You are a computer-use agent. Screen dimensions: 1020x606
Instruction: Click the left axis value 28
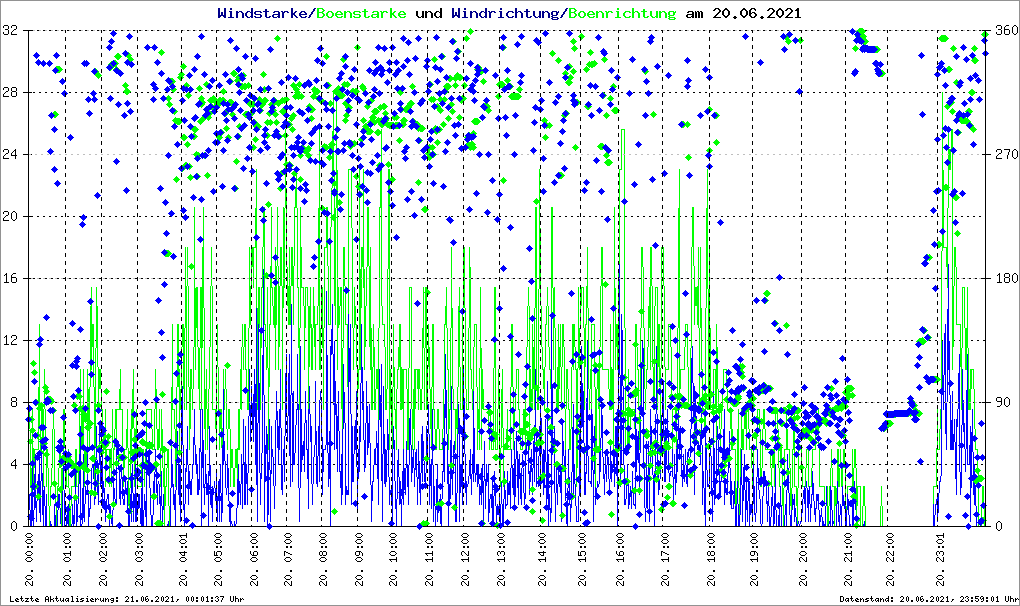(x=12, y=93)
